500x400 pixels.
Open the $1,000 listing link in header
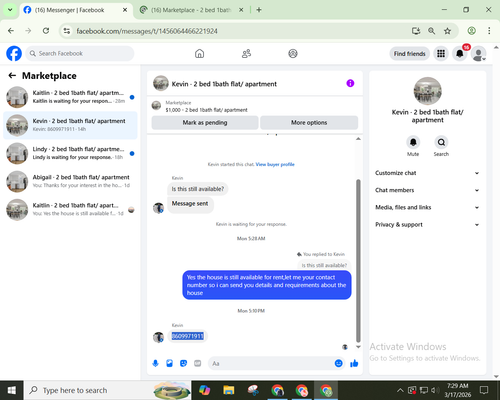(206, 110)
